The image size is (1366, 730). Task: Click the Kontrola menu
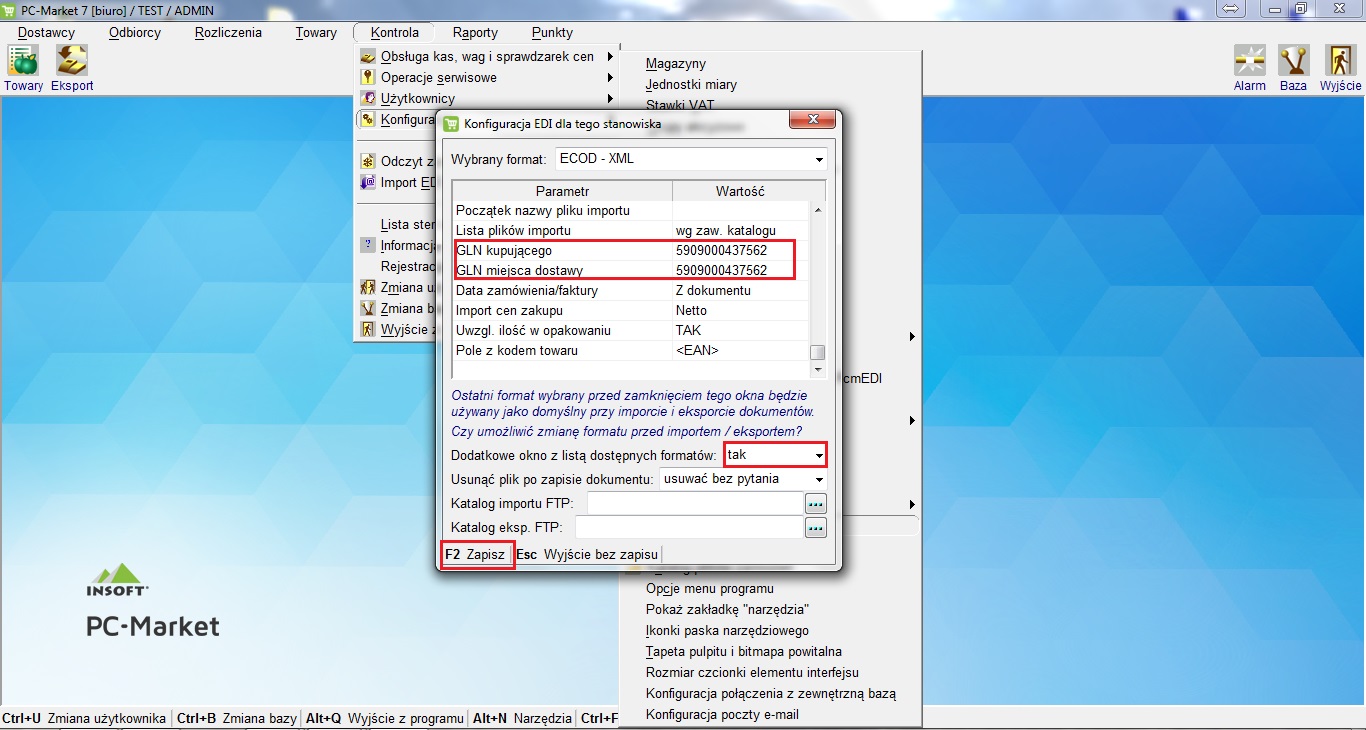click(x=394, y=32)
